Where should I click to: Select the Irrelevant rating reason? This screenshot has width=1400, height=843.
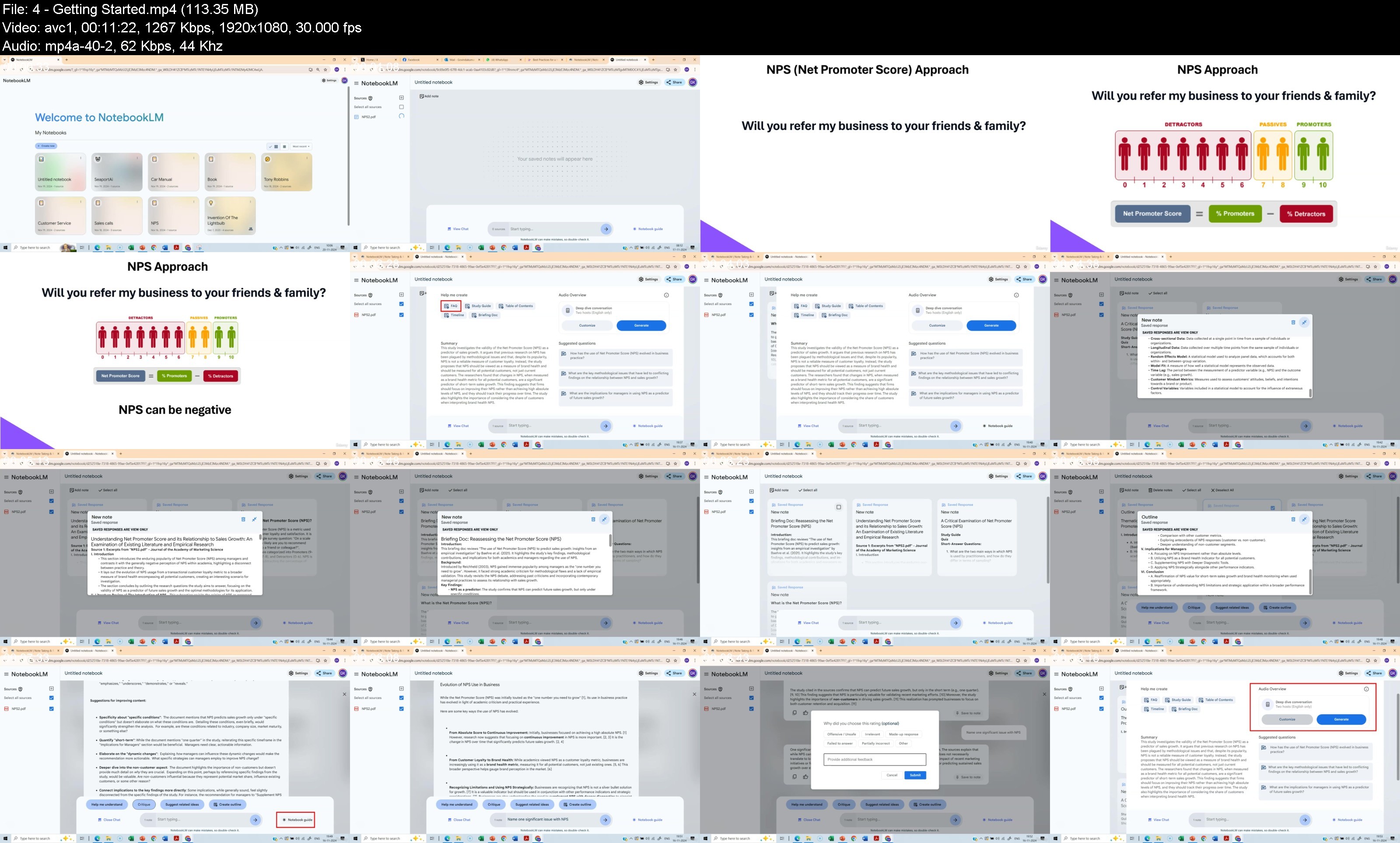click(x=872, y=734)
